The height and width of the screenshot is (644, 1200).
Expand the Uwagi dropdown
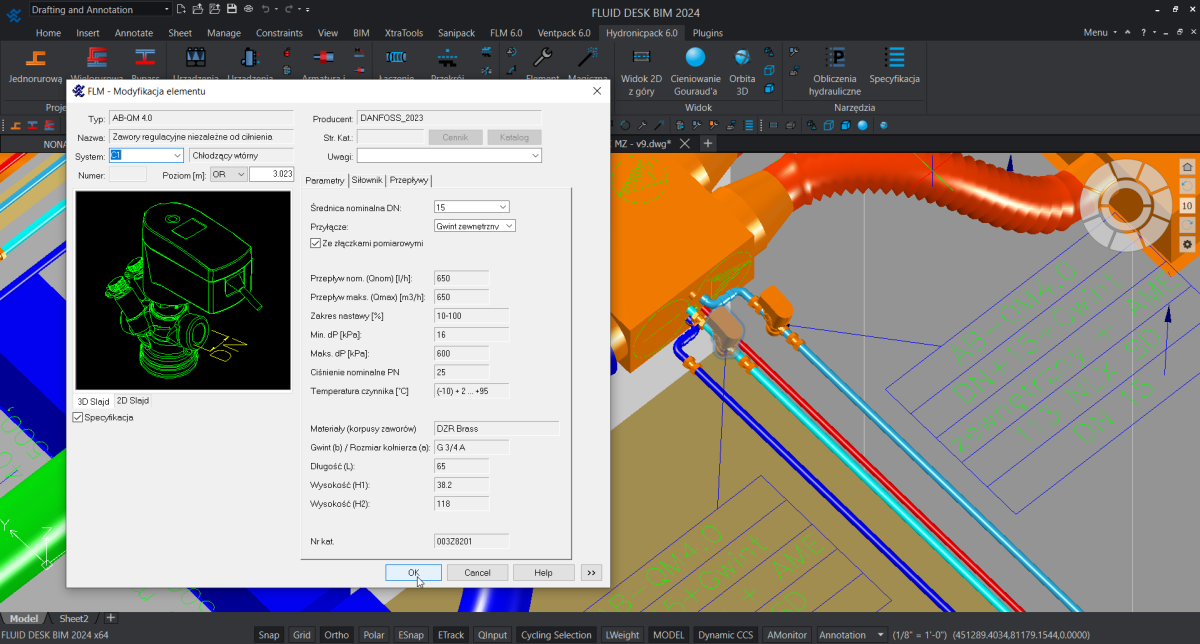(535, 155)
